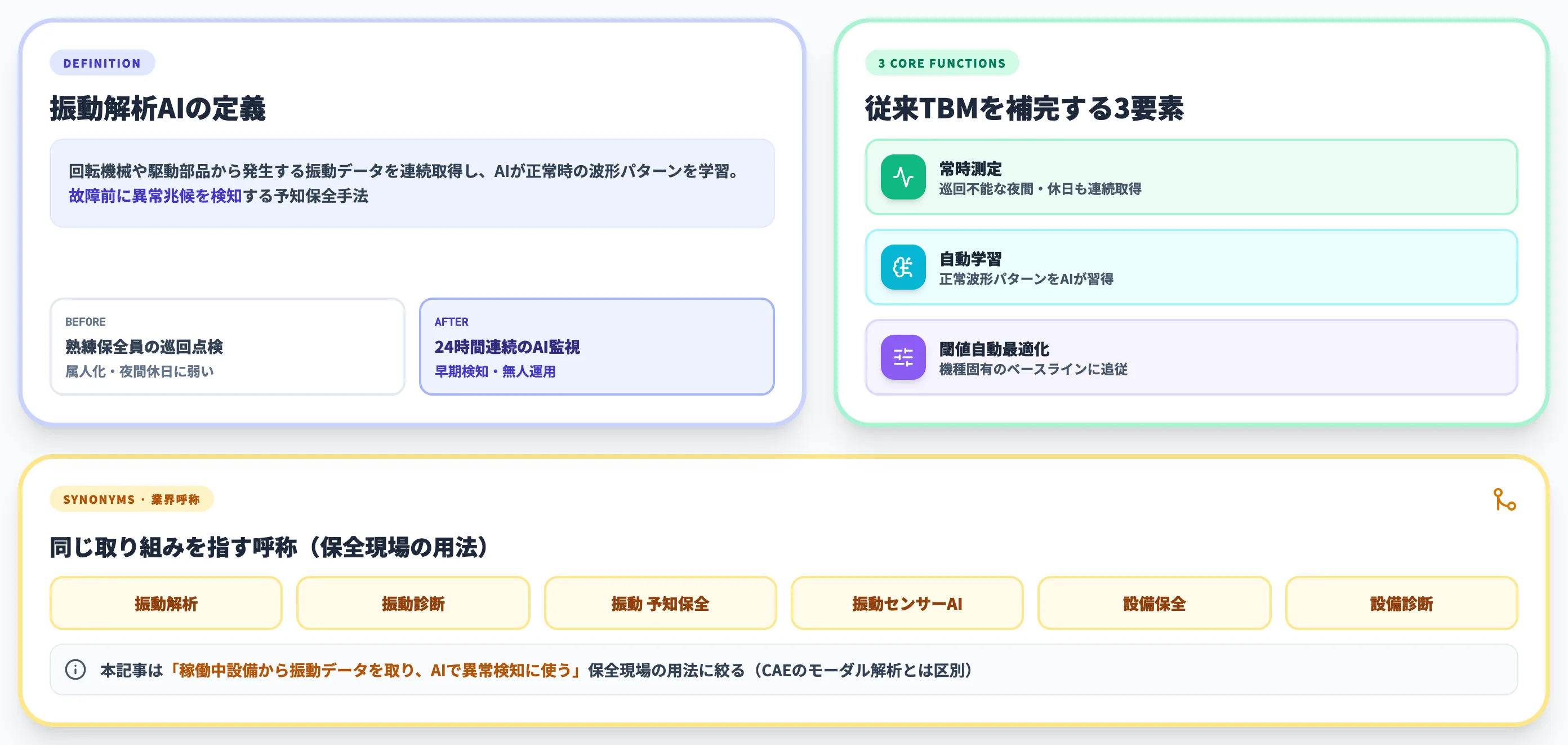Click the 3 CORE FUNCTIONS badge

(x=942, y=63)
